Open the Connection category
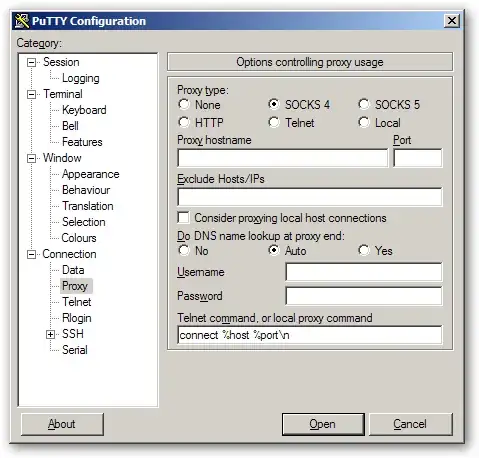479x458 pixels. tap(69, 254)
